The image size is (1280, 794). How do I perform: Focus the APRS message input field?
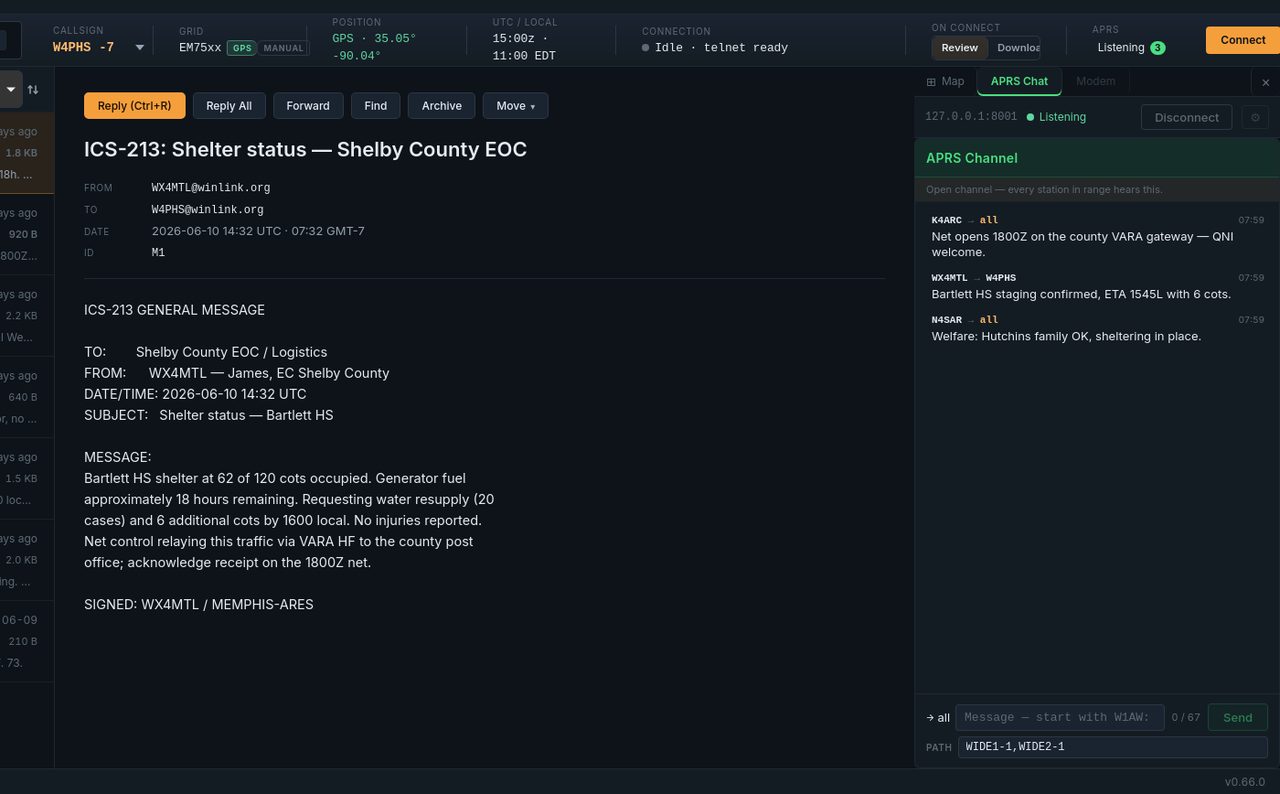pyautogui.click(x=1059, y=717)
